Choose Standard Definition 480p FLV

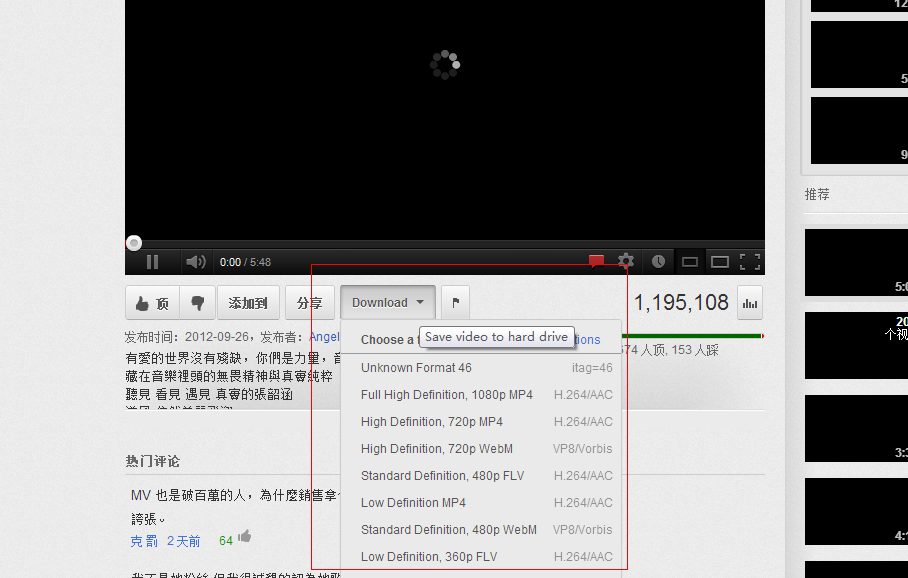[481, 475]
